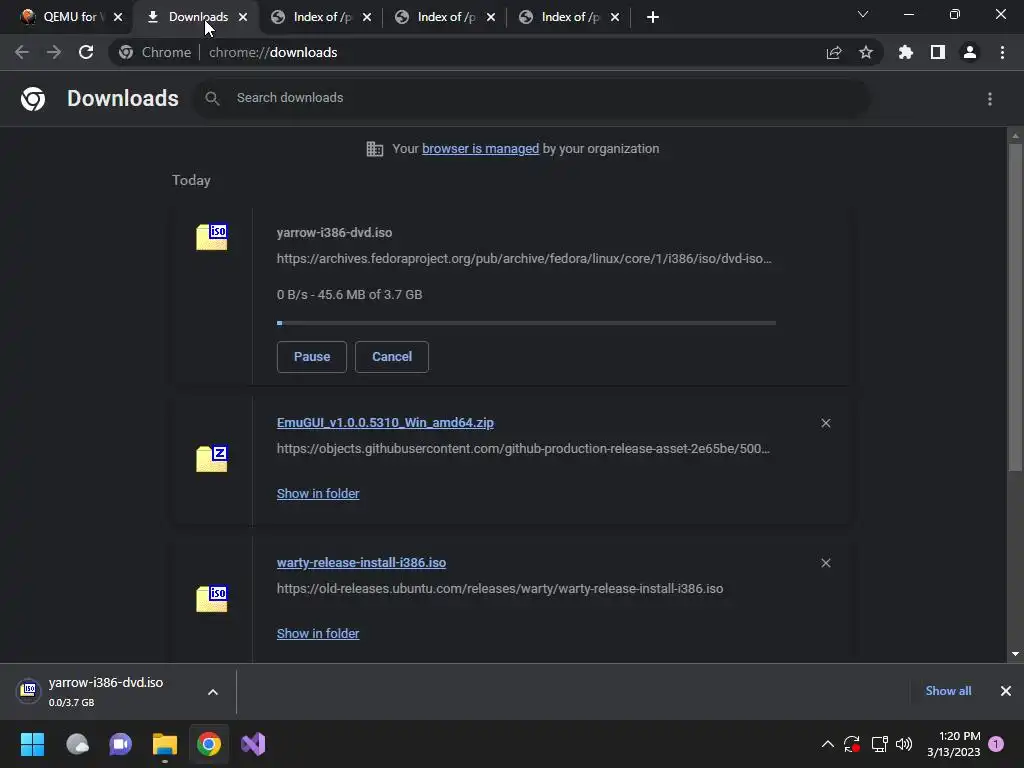Open clock and date in taskbar
Viewport: 1024px width, 768px height.
pyautogui.click(x=953, y=744)
